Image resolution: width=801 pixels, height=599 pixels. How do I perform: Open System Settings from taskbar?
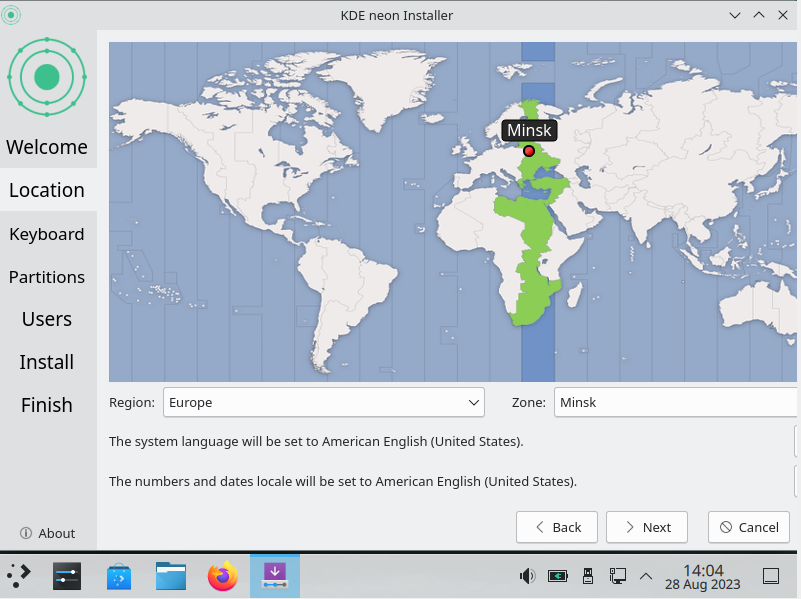click(67, 576)
